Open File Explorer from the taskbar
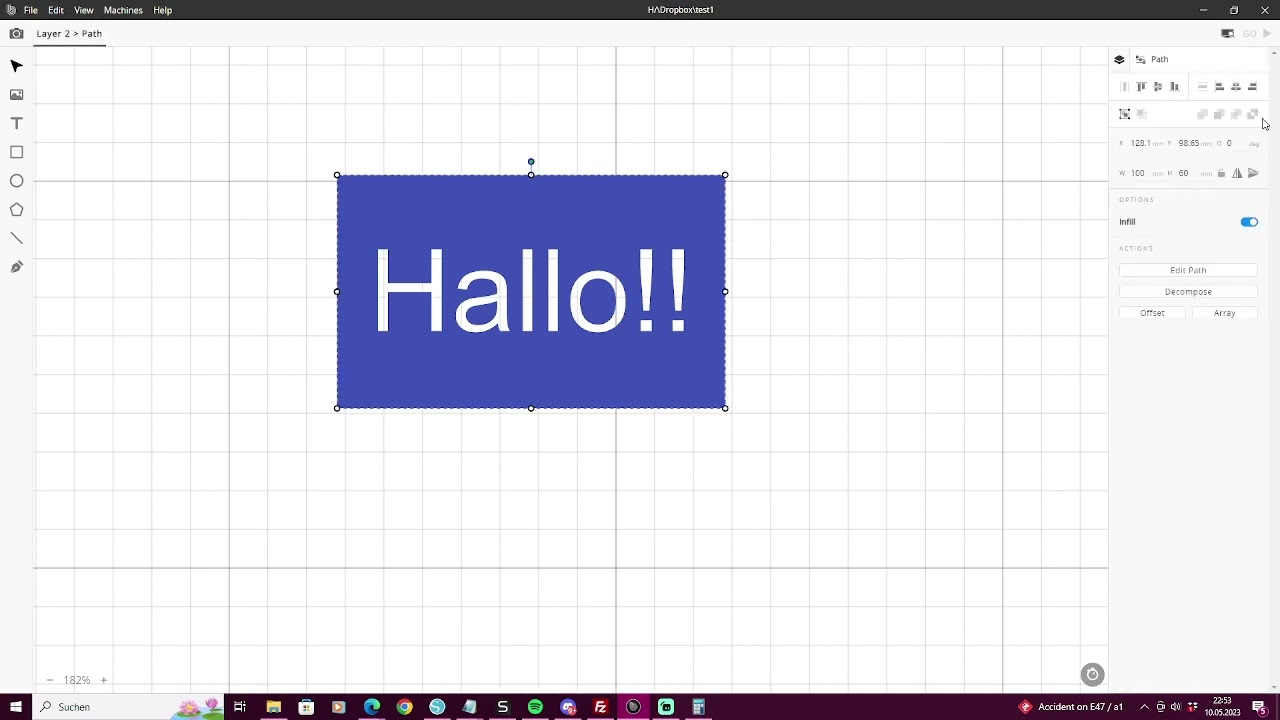The height and width of the screenshot is (720, 1280). coord(273,707)
